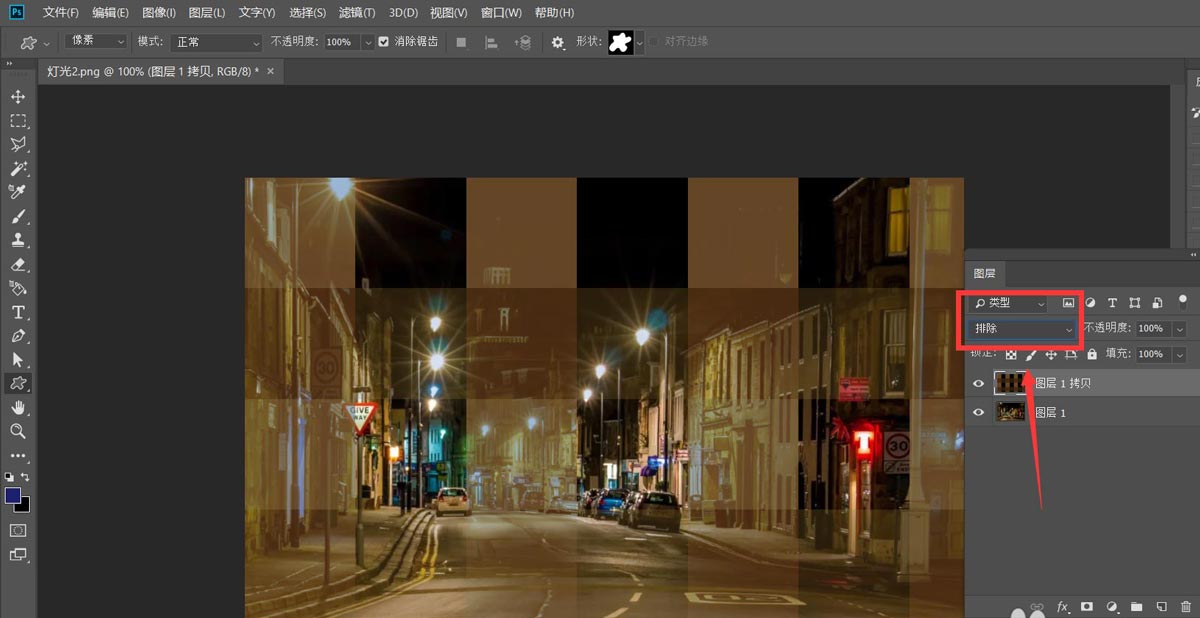Open the 正常 blend mode dropdown in options bar
1200x618 pixels.
click(215, 42)
